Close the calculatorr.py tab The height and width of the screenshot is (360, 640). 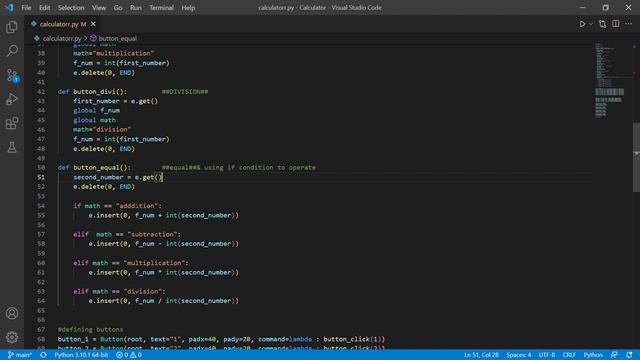93,24
